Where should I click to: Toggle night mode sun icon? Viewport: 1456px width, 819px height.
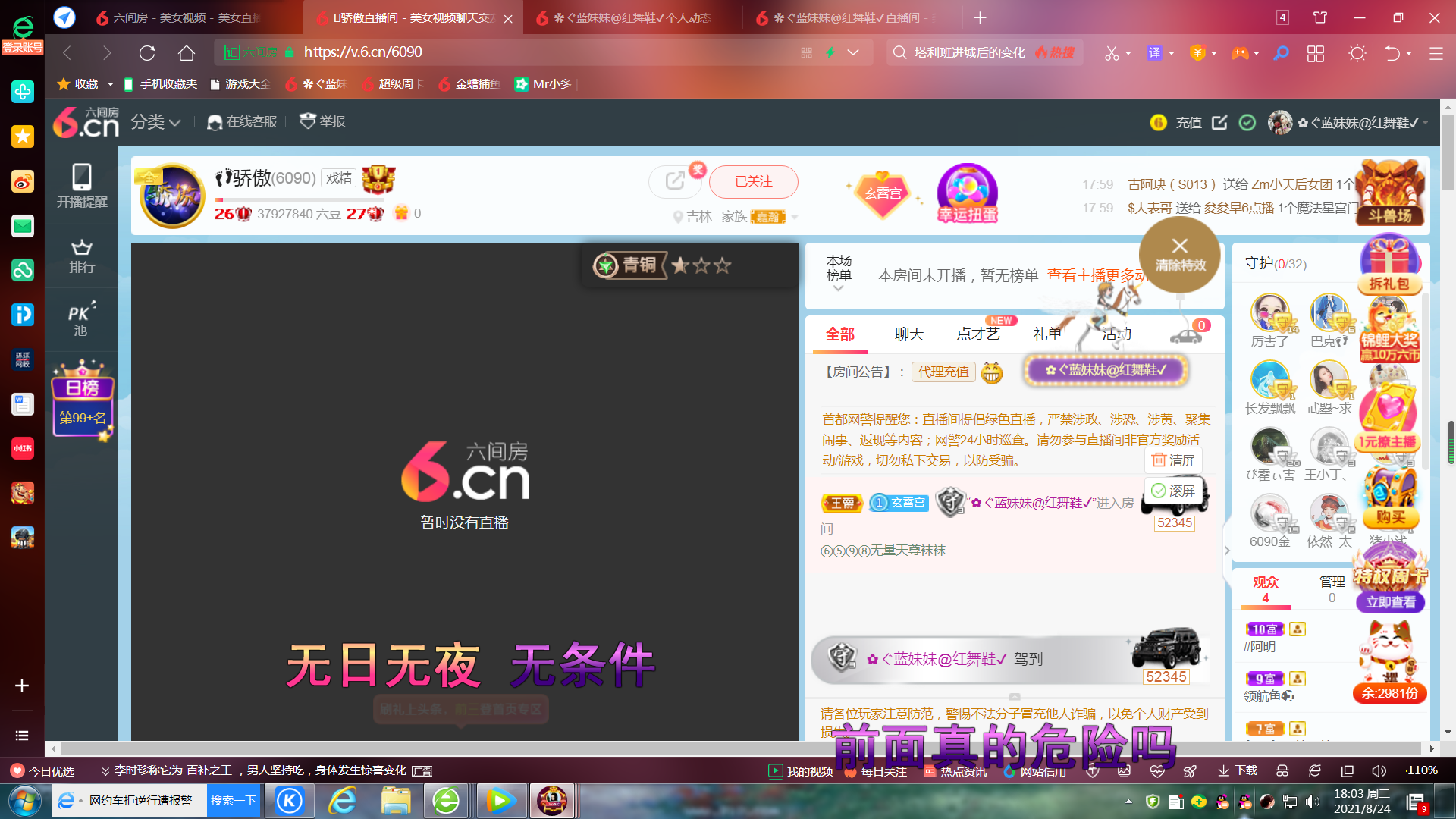tap(1357, 53)
